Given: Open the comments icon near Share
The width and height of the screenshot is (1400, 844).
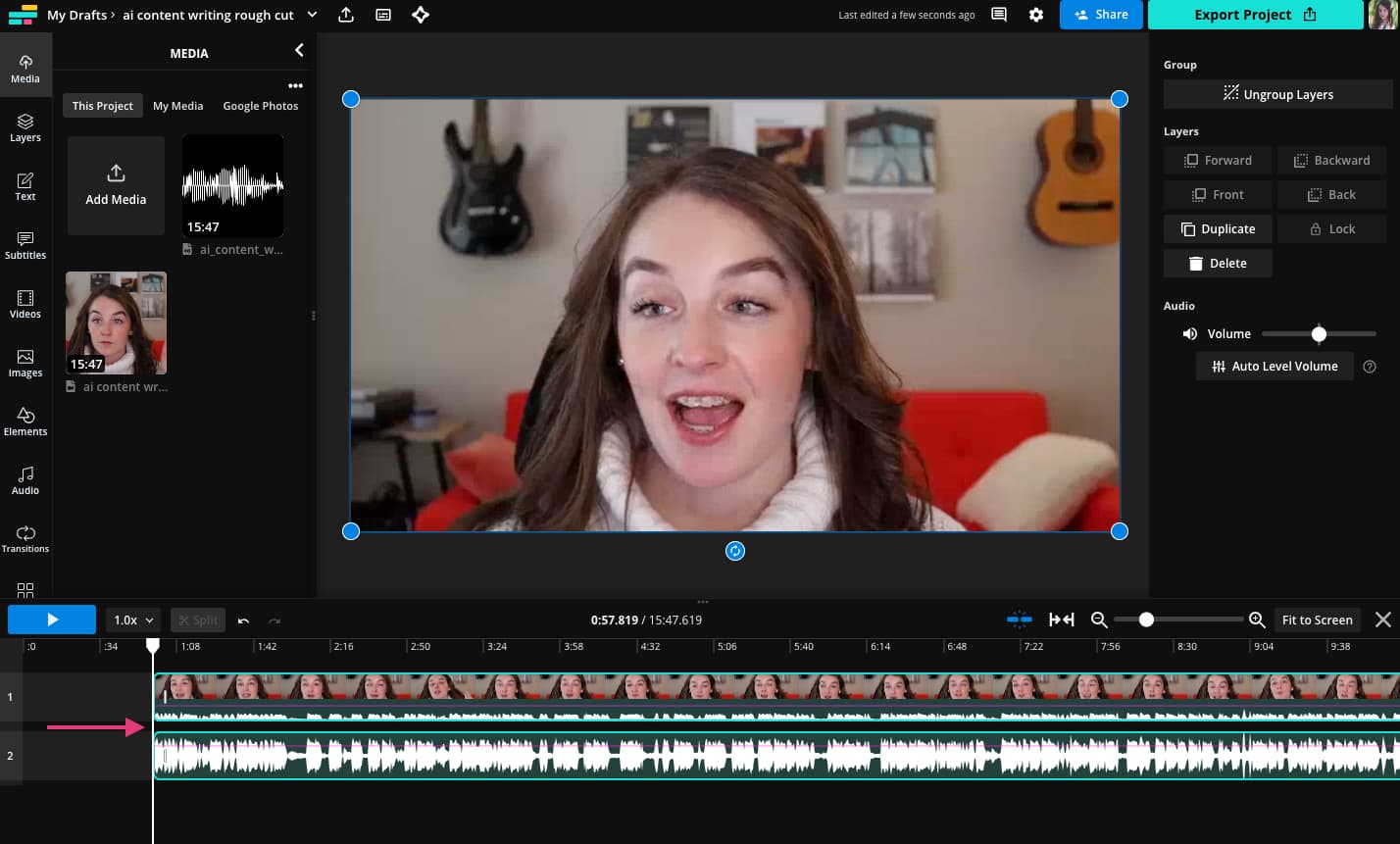Looking at the screenshot, I should 998,15.
